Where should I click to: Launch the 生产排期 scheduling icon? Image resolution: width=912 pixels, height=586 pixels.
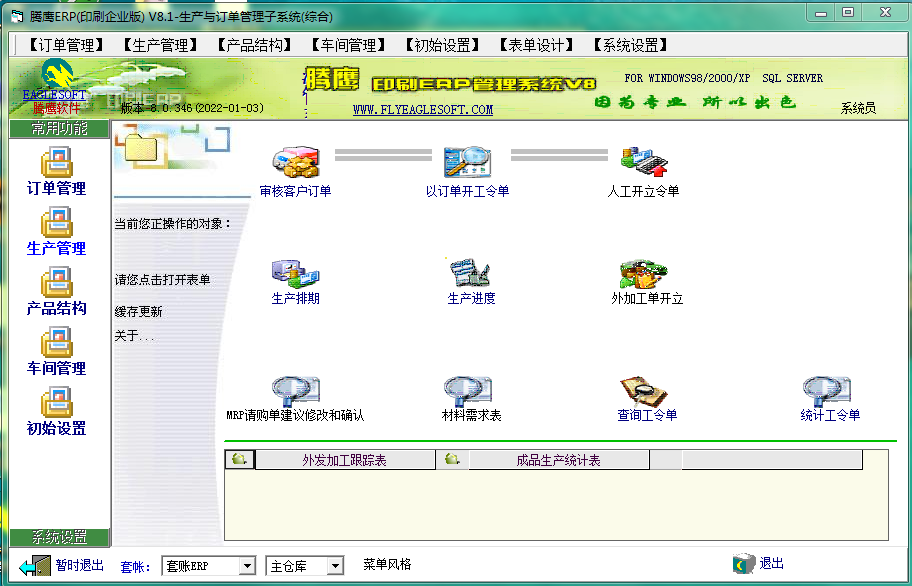[295, 273]
